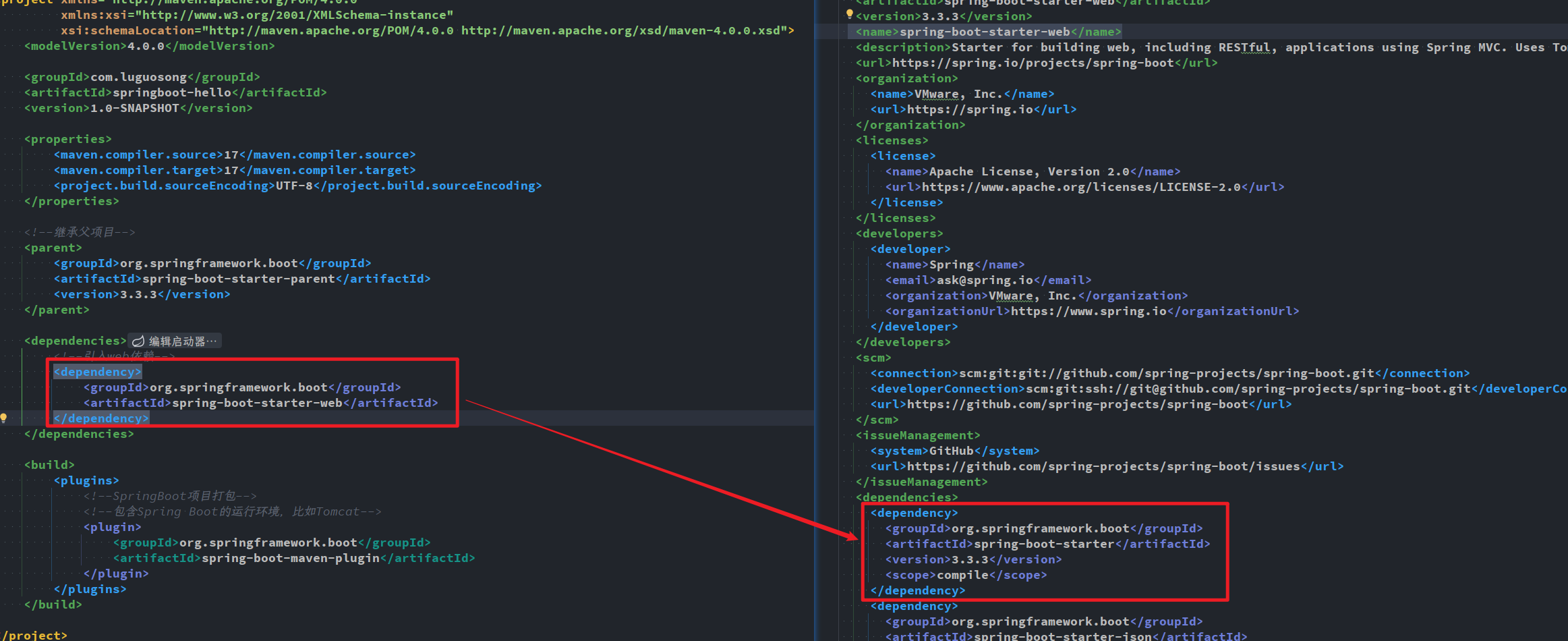Viewport: 1568px width, 641px height.
Task: Click the opening issueManagement tag
Action: coord(918,435)
